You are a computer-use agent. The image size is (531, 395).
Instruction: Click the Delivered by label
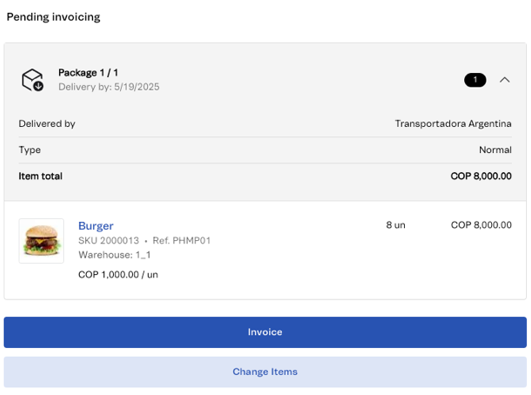pyautogui.click(x=47, y=124)
